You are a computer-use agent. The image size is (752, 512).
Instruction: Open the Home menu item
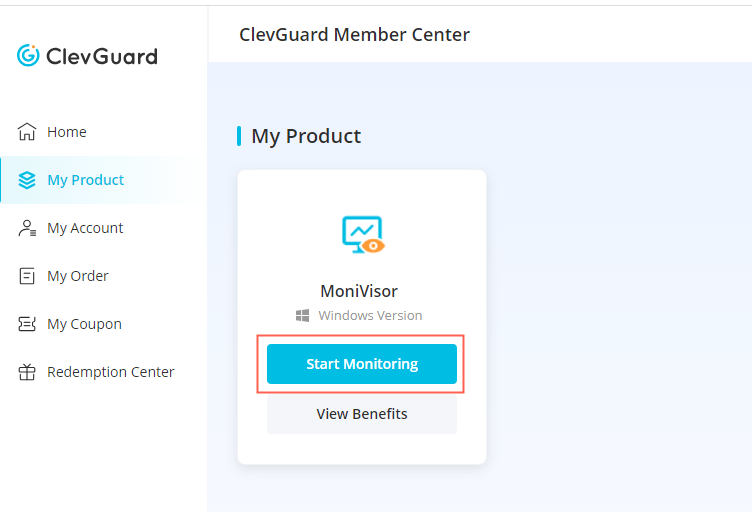104,132
